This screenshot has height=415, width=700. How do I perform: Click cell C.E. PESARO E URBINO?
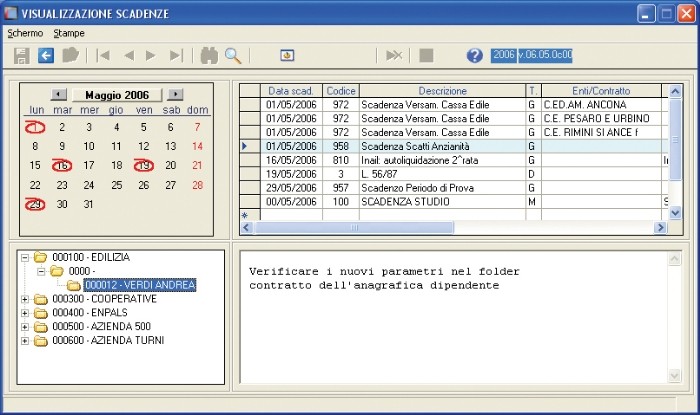coord(601,119)
